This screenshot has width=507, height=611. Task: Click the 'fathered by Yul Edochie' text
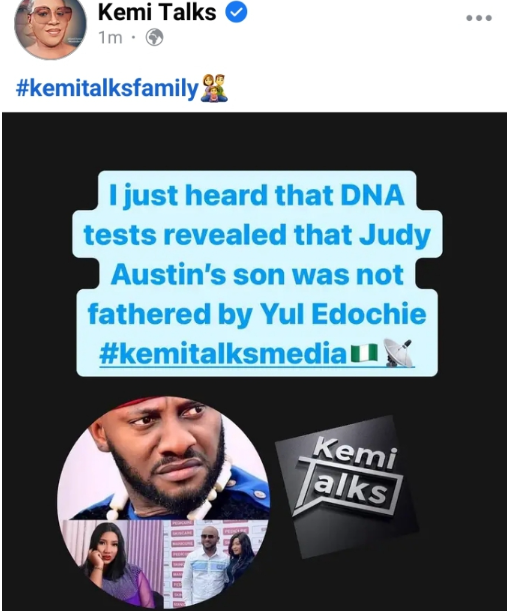pos(257,314)
